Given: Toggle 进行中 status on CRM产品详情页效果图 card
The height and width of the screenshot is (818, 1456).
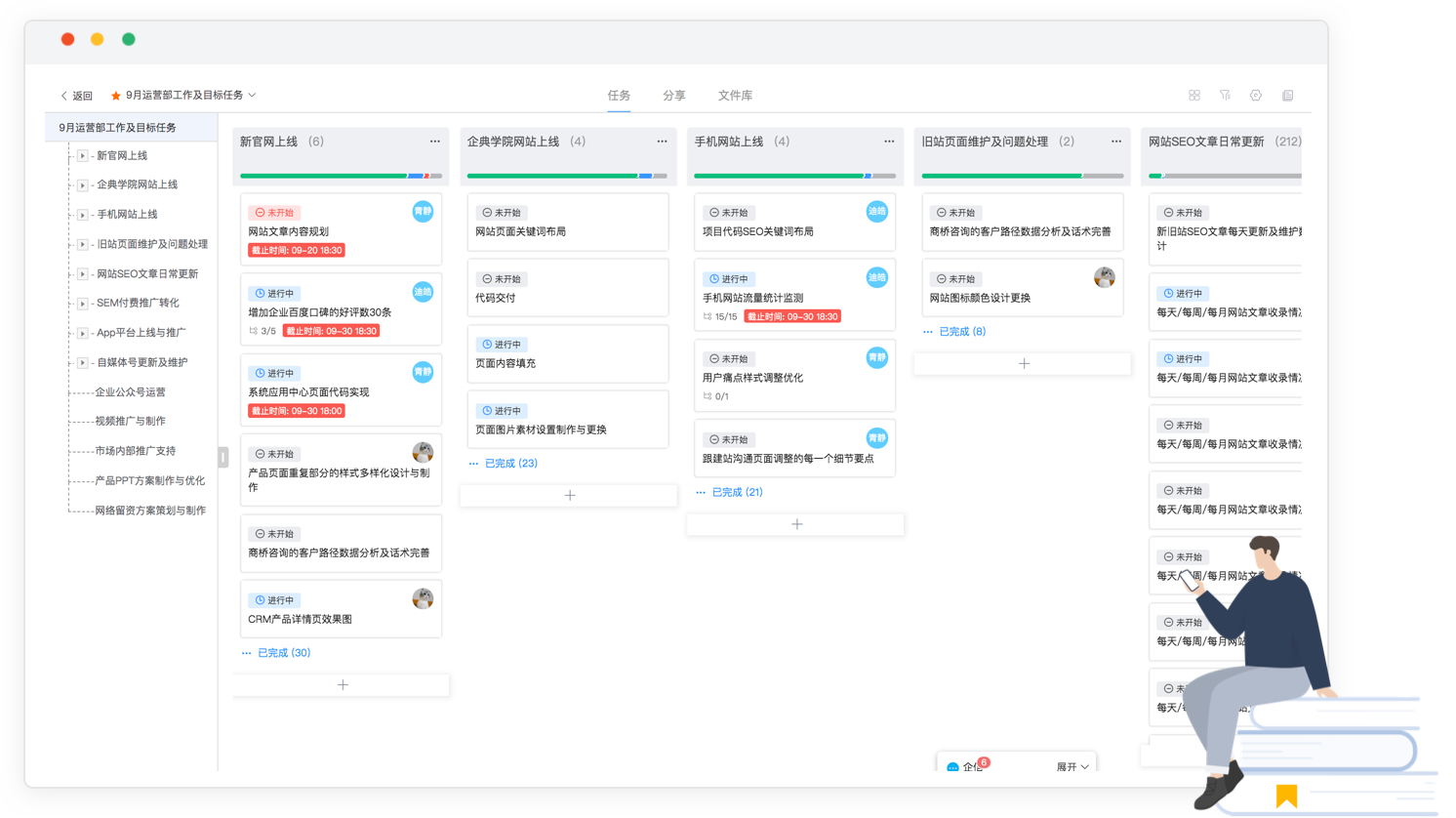Looking at the screenshot, I should (274, 600).
